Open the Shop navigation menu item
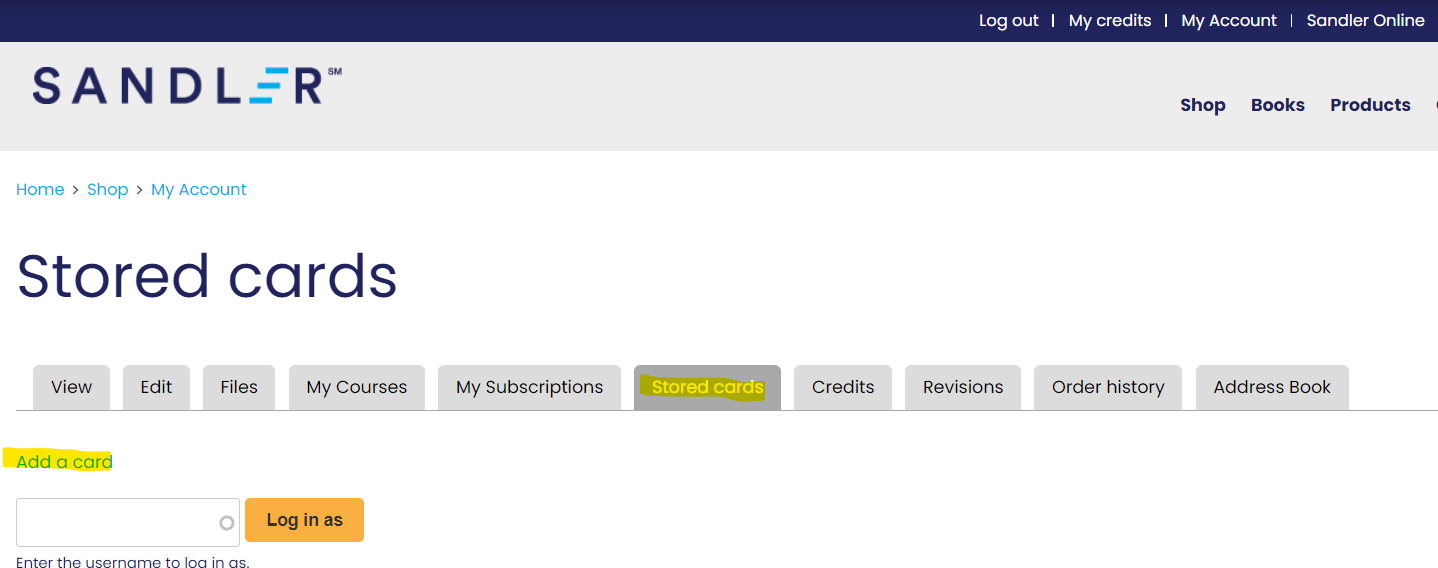This screenshot has height=568, width=1438. [x=1202, y=105]
